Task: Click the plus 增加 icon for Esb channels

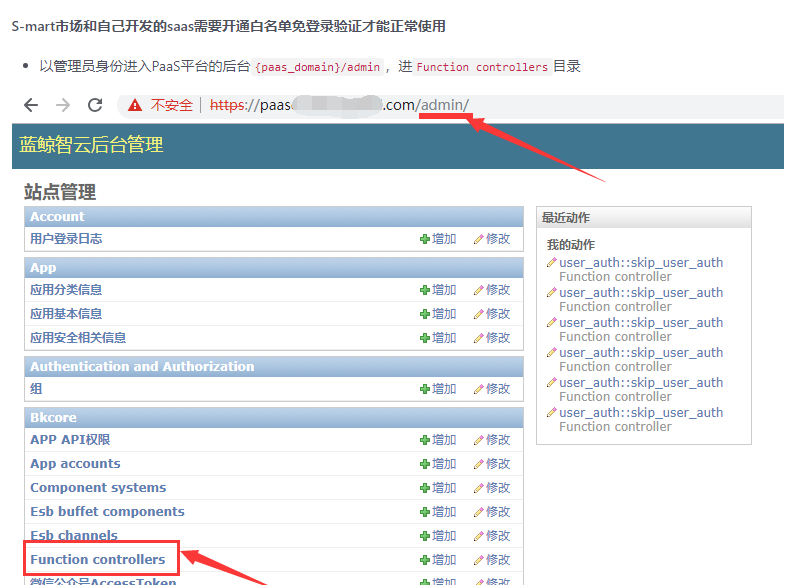Action: click(425, 536)
